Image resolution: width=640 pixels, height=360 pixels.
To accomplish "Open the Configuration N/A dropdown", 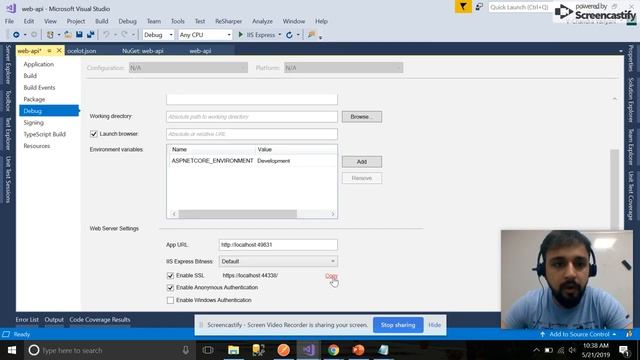I will click(x=188, y=68).
